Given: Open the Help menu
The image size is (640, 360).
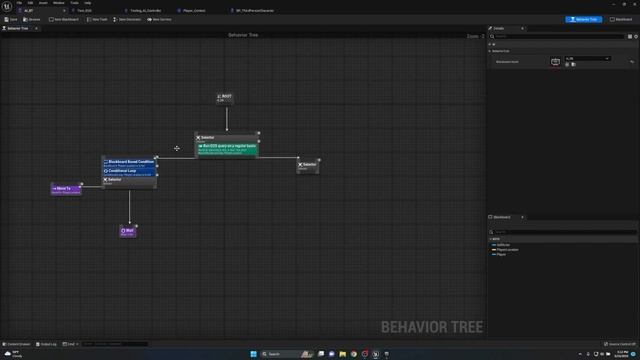Looking at the screenshot, I should coord(88,3).
